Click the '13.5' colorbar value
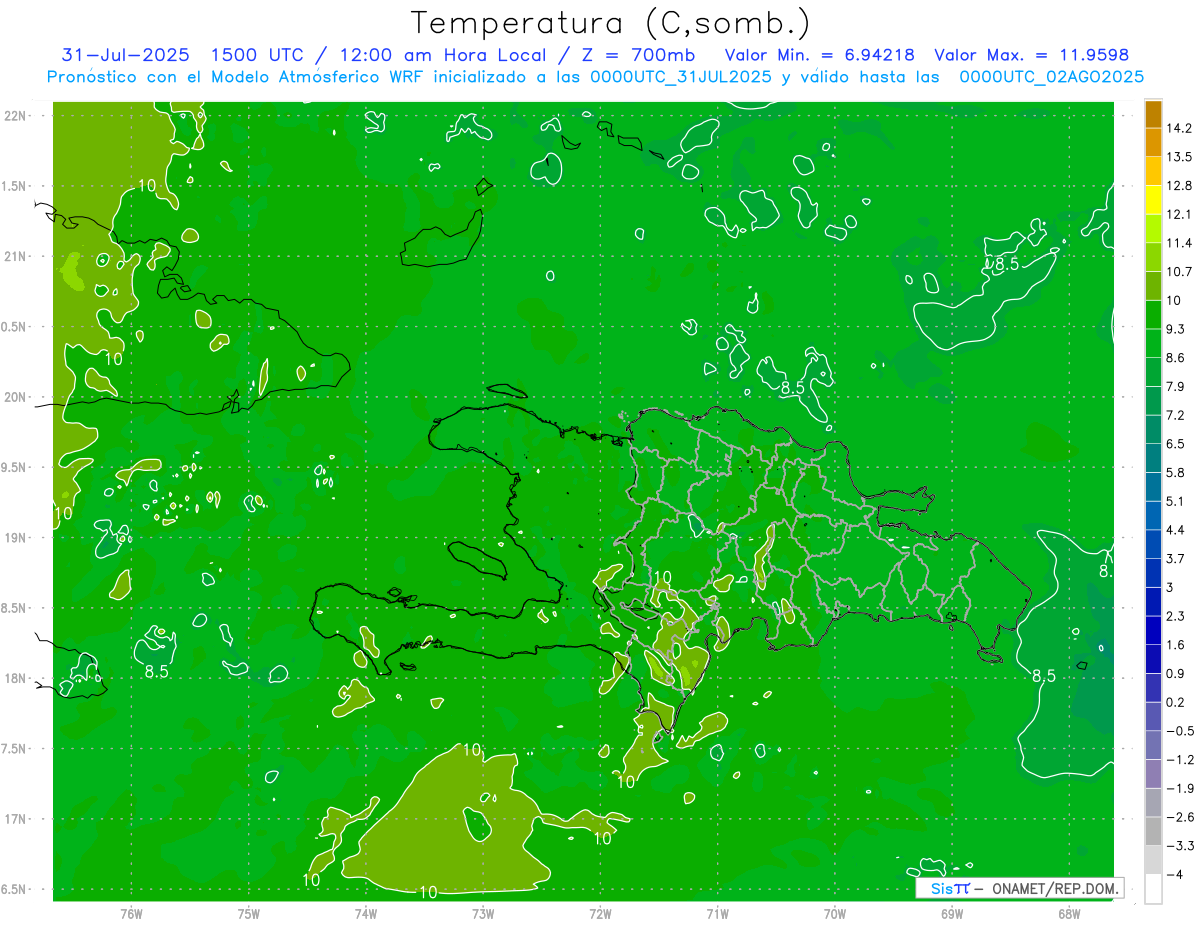 (x=1180, y=157)
